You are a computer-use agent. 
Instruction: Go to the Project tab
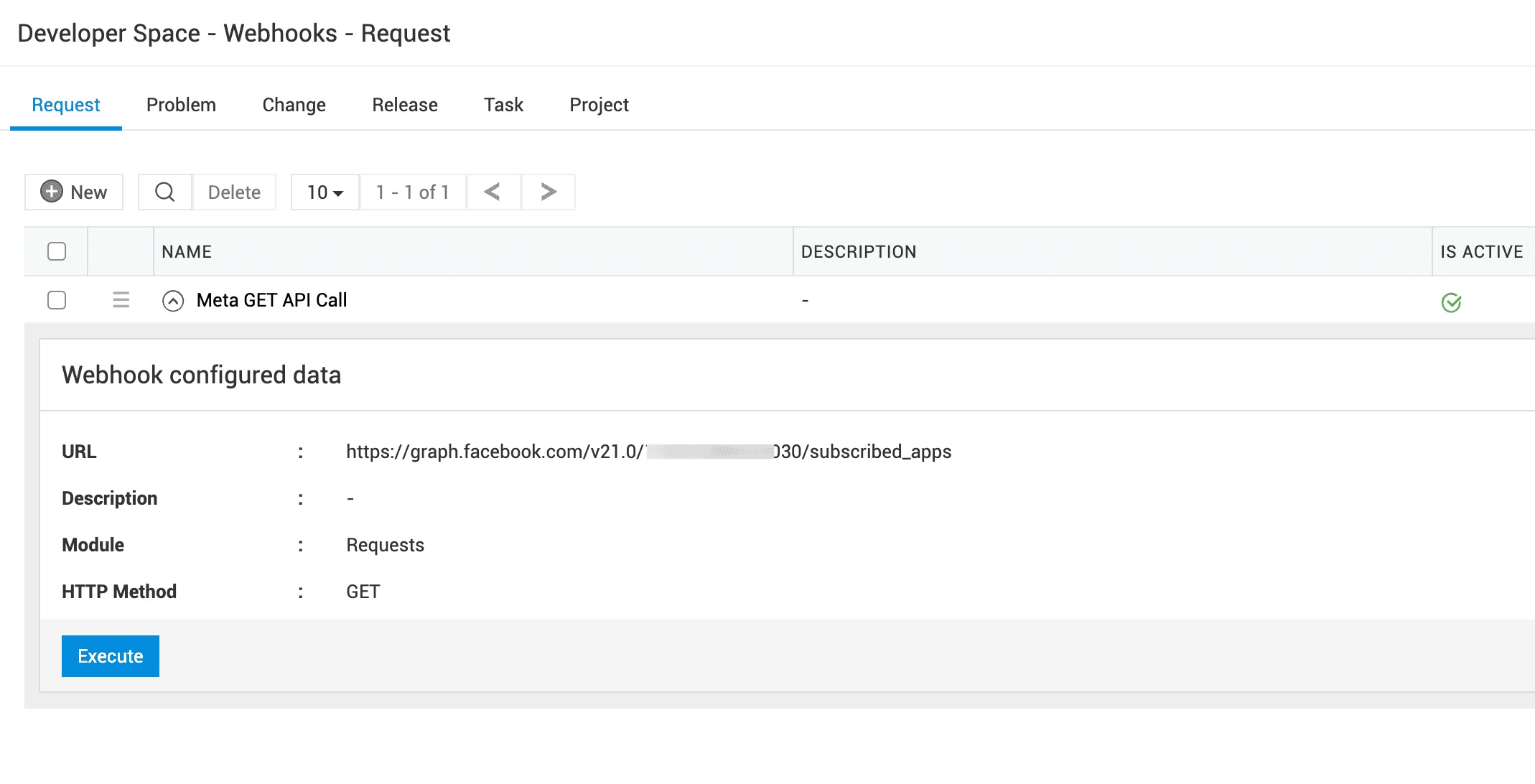599,105
